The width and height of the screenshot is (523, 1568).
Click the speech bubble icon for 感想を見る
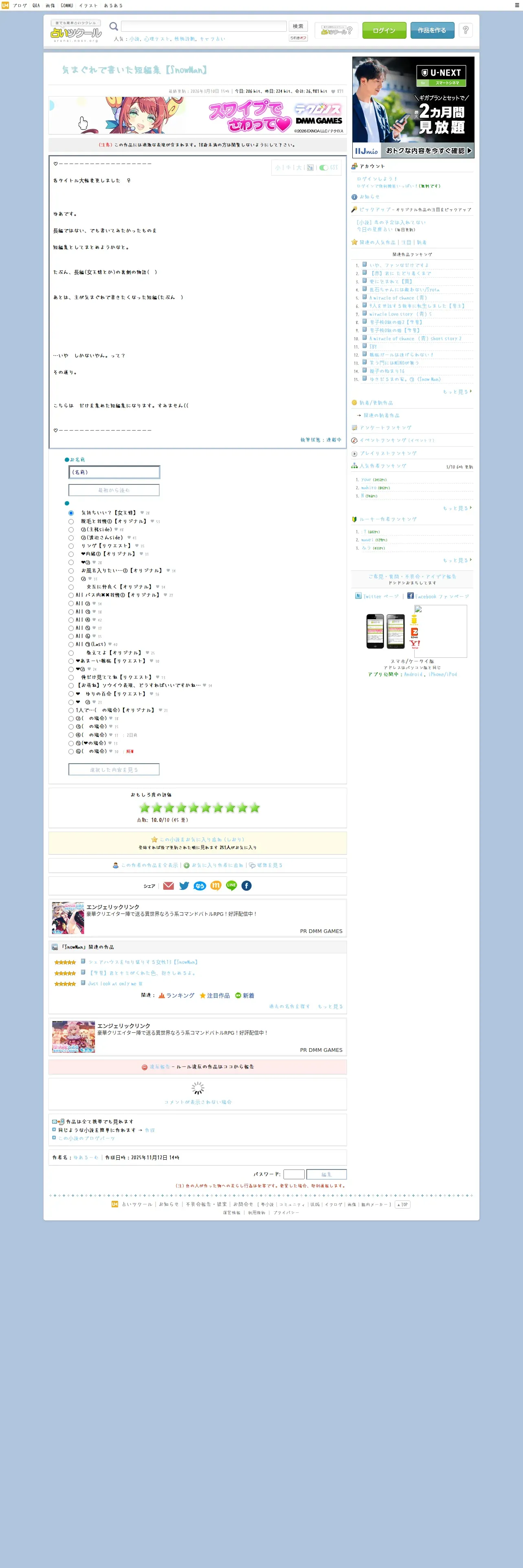tap(252, 865)
